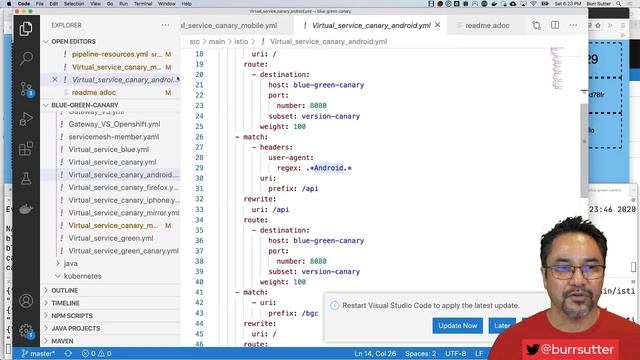Open the Extensions view icon

26,149
